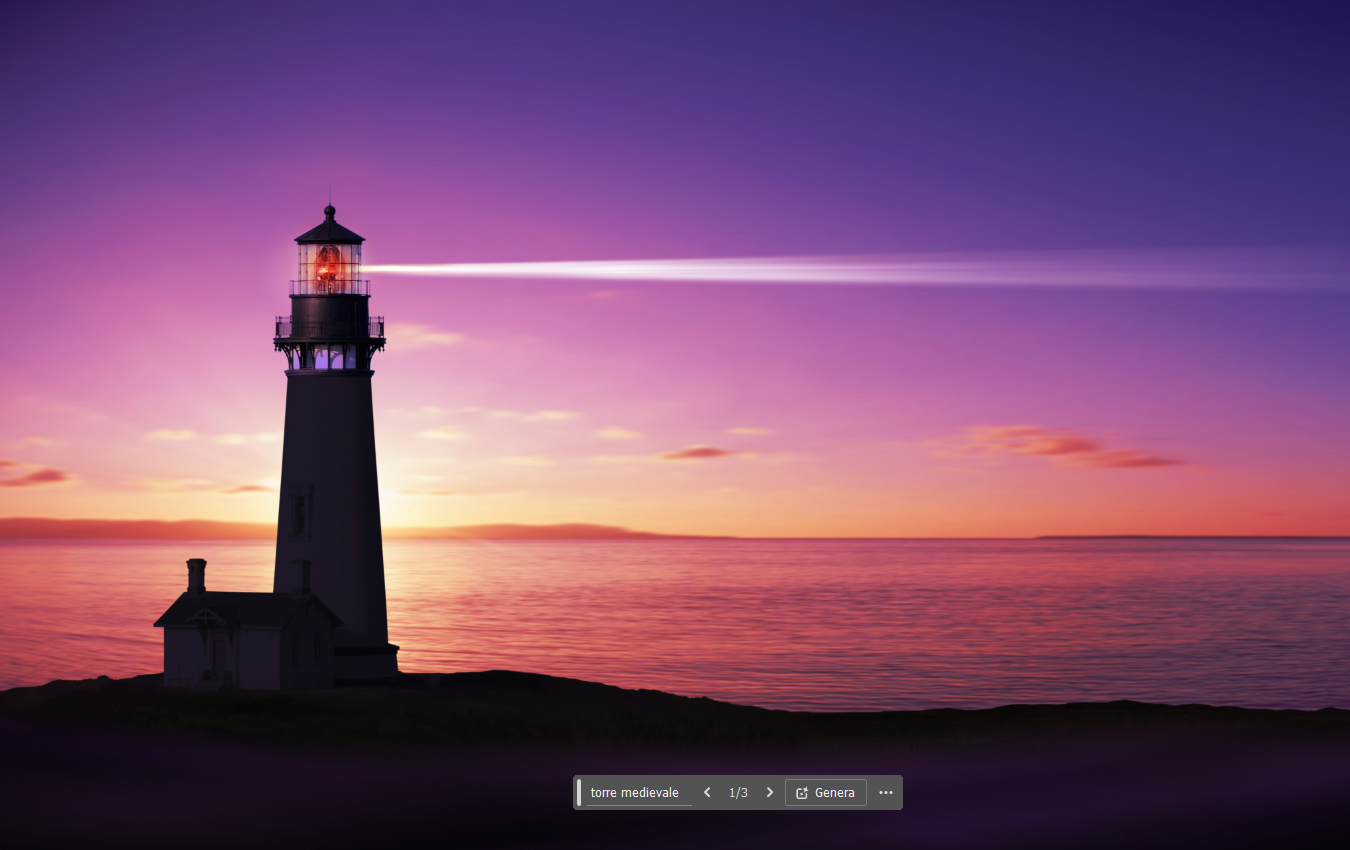Click the white light beam in the sky
This screenshot has height=850, width=1350.
[800, 269]
